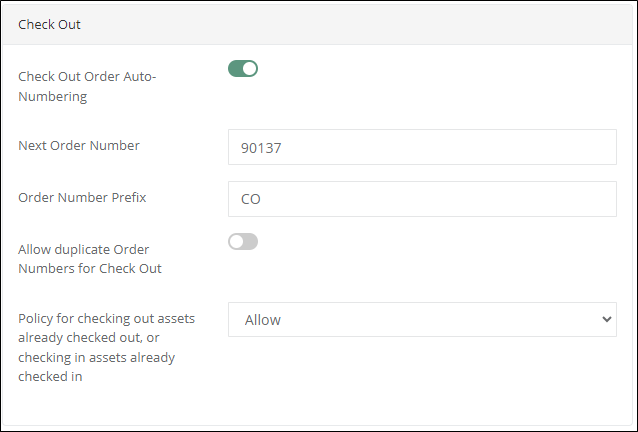Click the Next Order Number field
This screenshot has width=638, height=432.
(422, 147)
